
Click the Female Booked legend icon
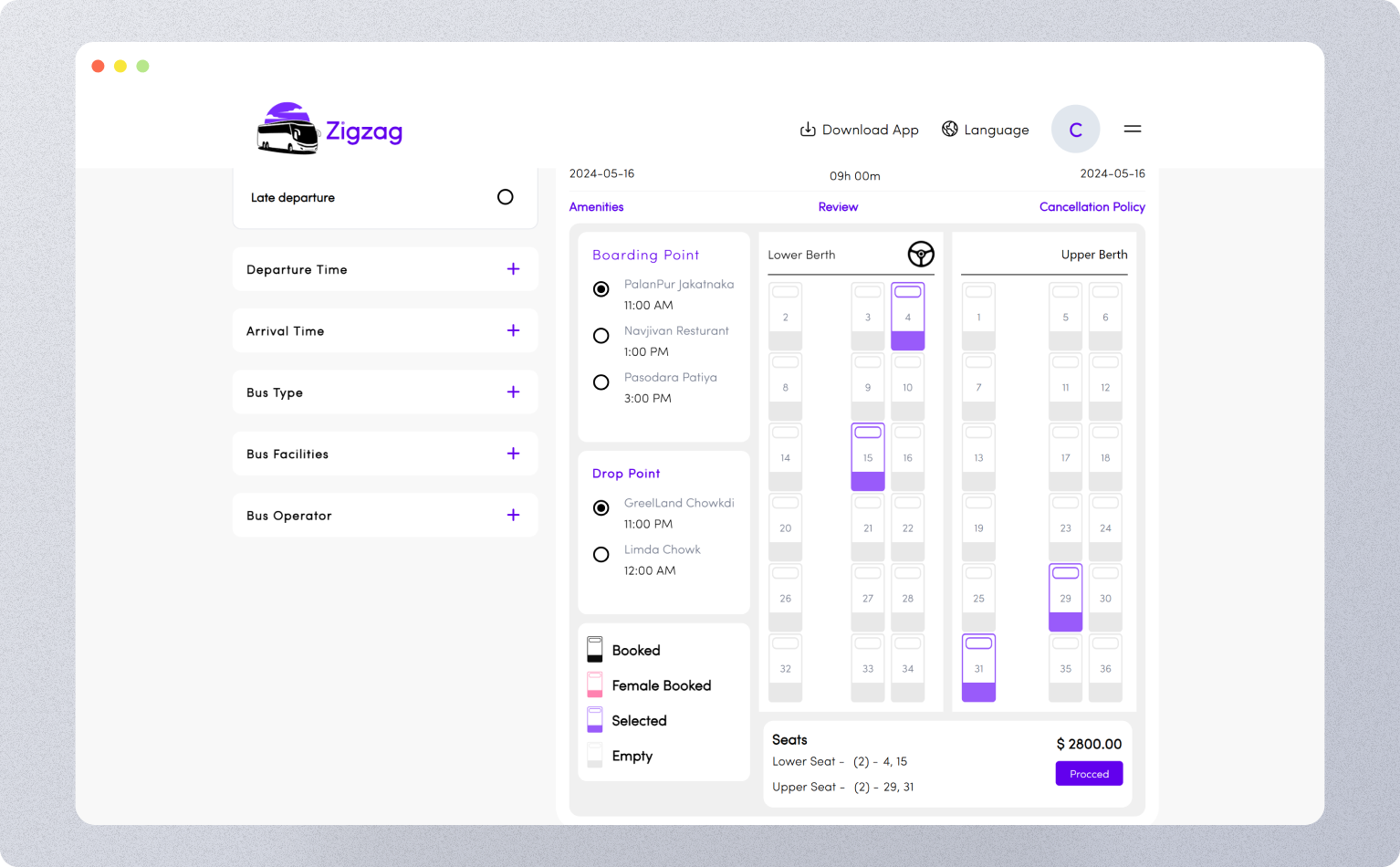[x=595, y=684]
